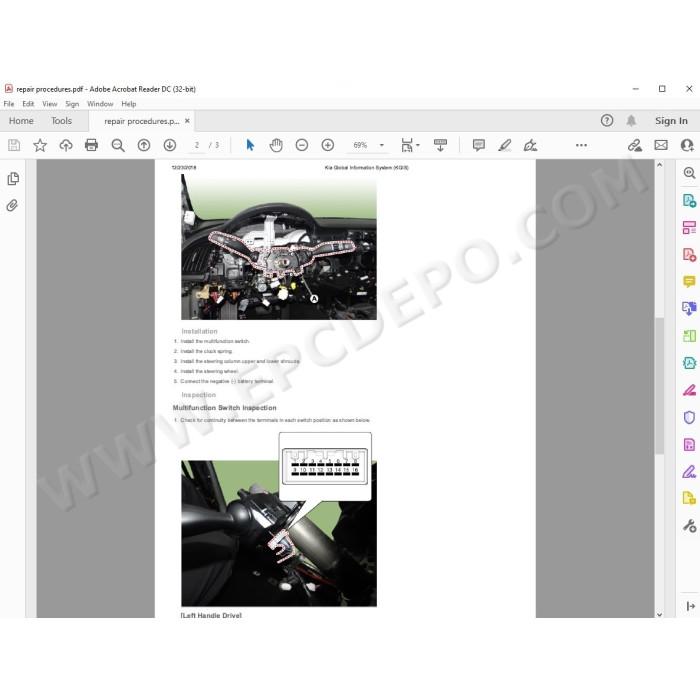Click scrollbar up arrow

[659, 165]
